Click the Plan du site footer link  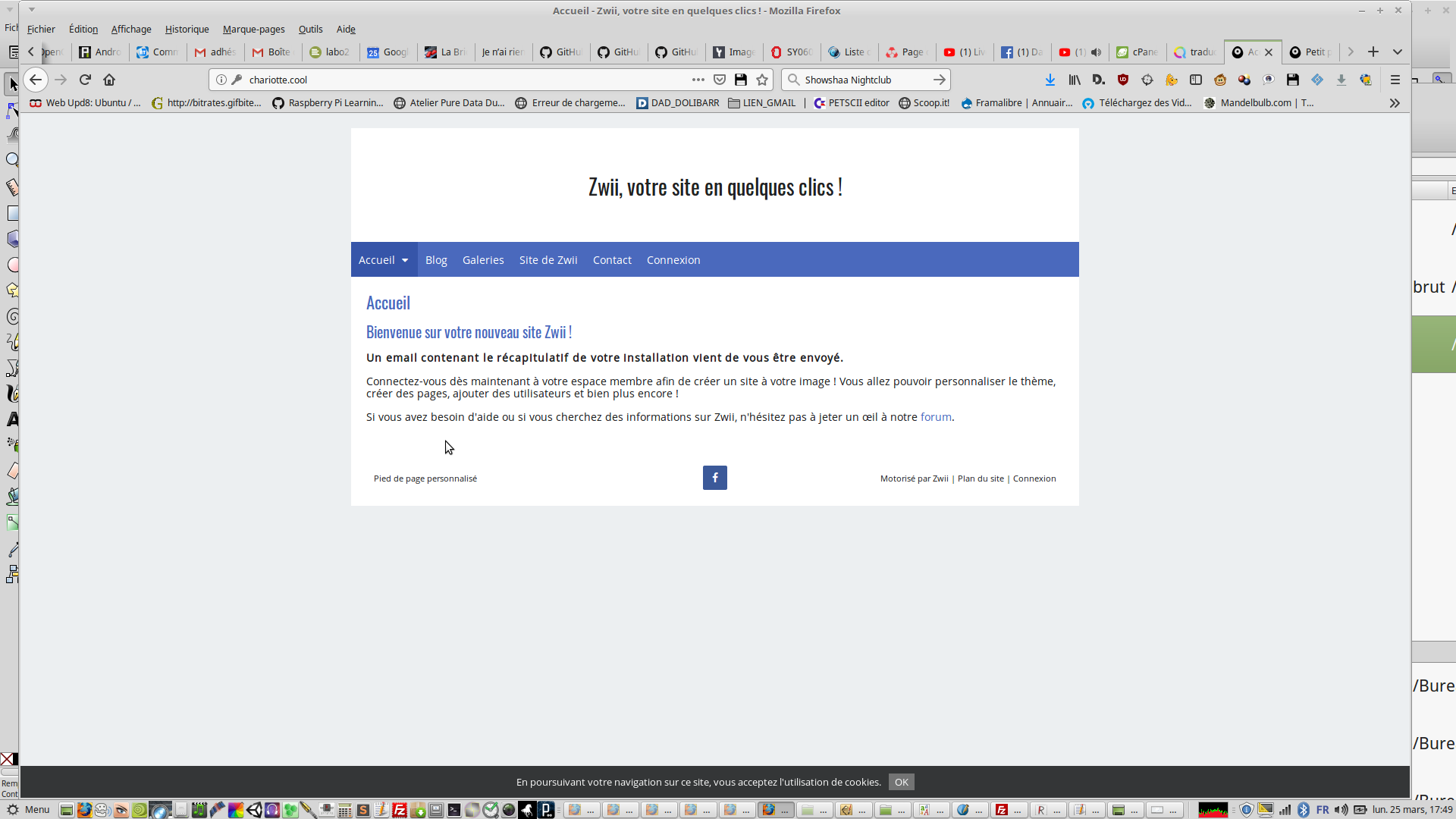click(981, 479)
